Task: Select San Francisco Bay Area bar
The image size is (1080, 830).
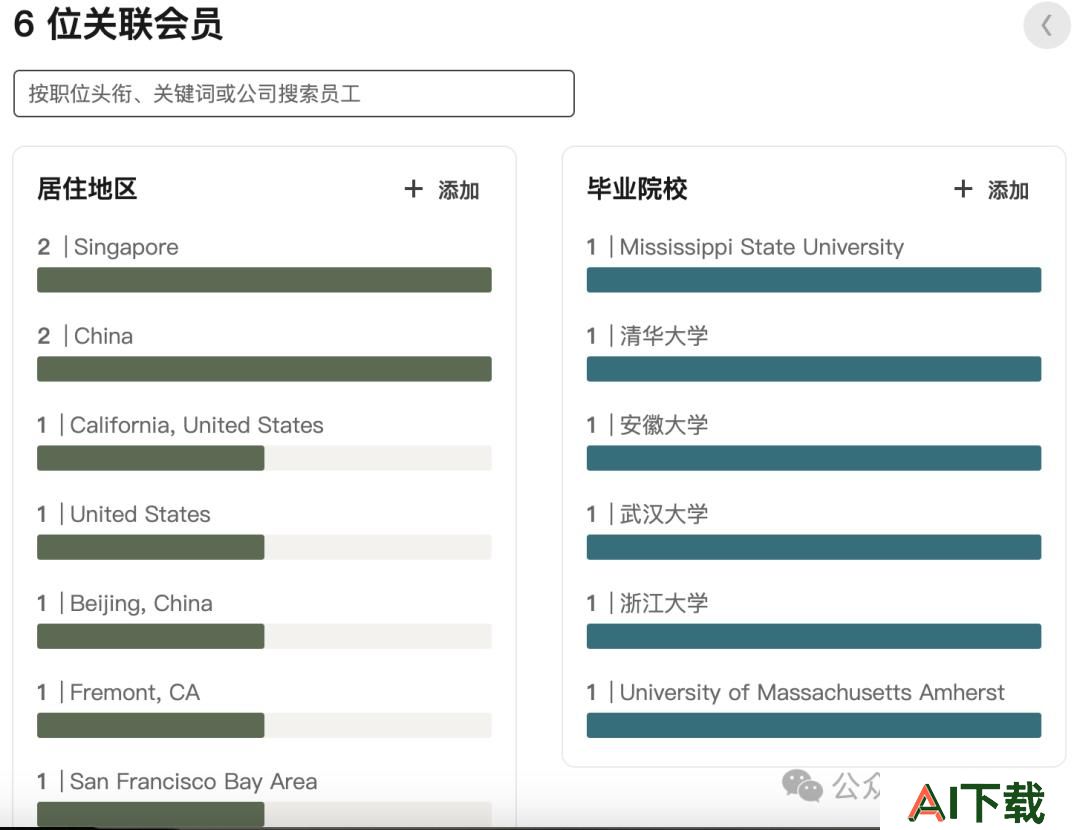Action: click(x=264, y=814)
